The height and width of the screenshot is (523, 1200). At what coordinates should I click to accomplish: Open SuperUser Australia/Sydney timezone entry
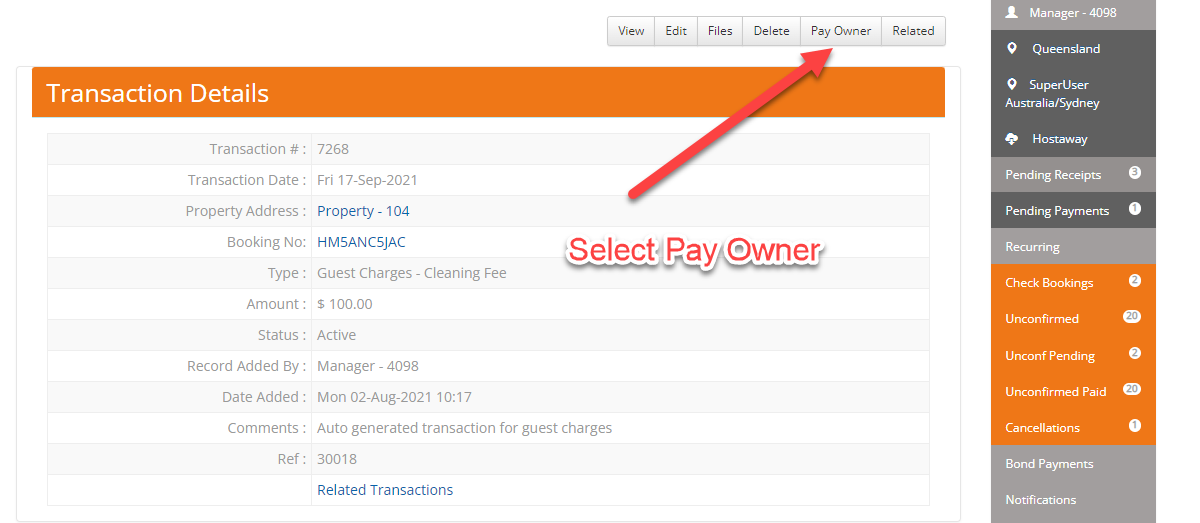(1073, 94)
